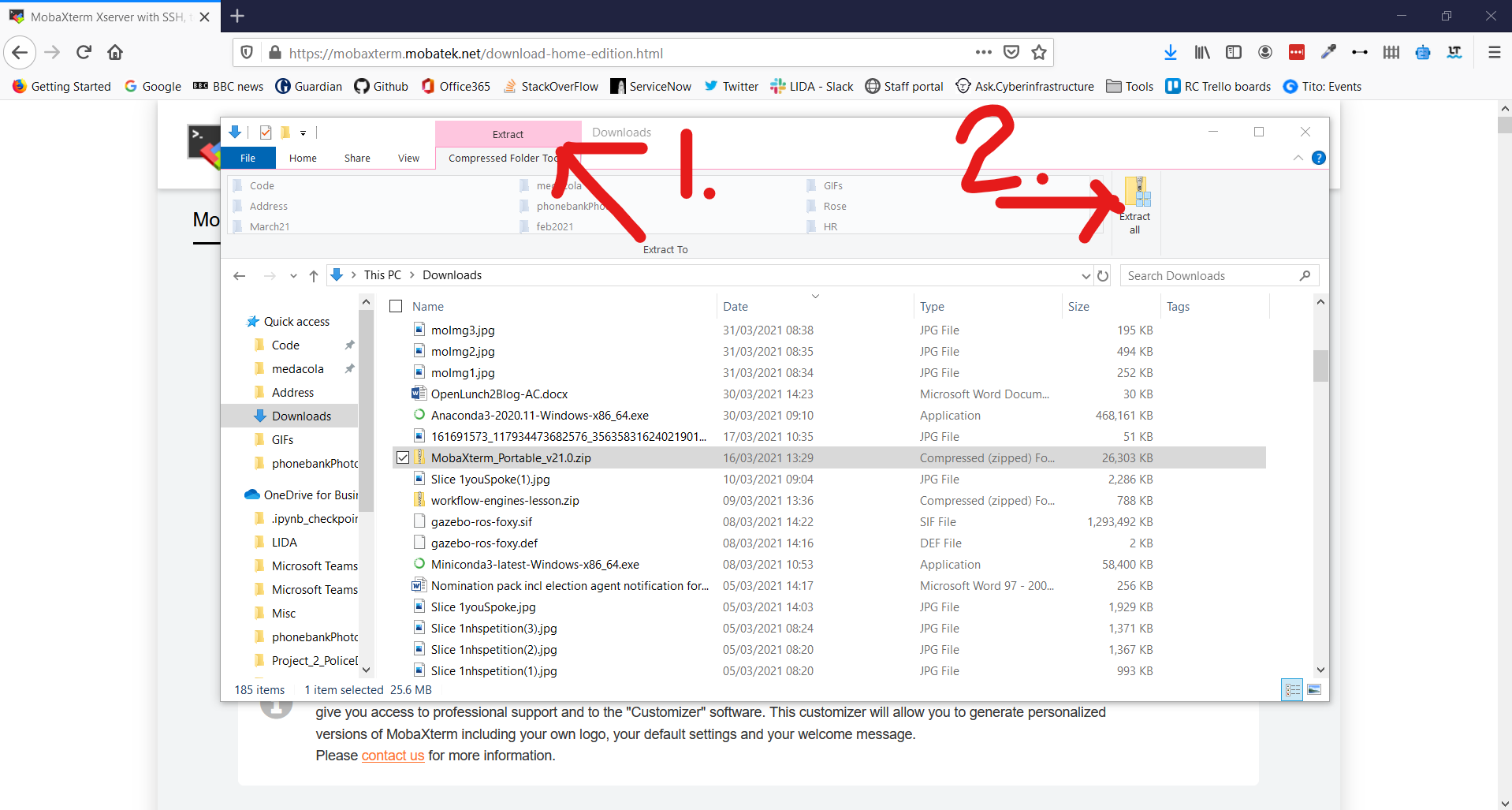This screenshot has width=1512, height=810.
Task: Go back in Firefox
Action: (20, 53)
